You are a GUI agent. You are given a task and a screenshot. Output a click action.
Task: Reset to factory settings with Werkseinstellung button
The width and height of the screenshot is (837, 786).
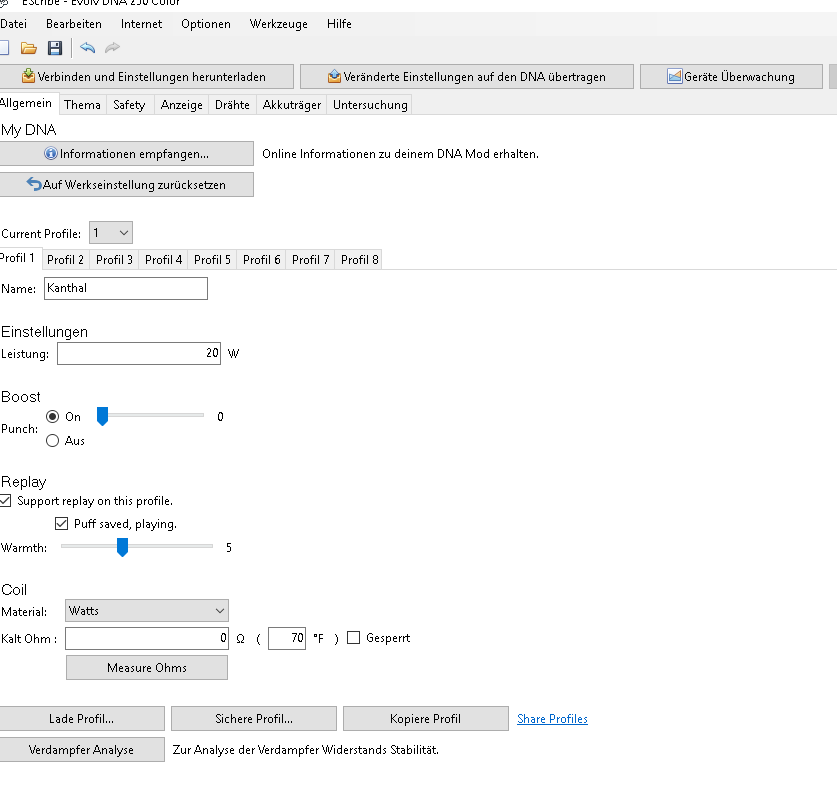(x=126, y=185)
